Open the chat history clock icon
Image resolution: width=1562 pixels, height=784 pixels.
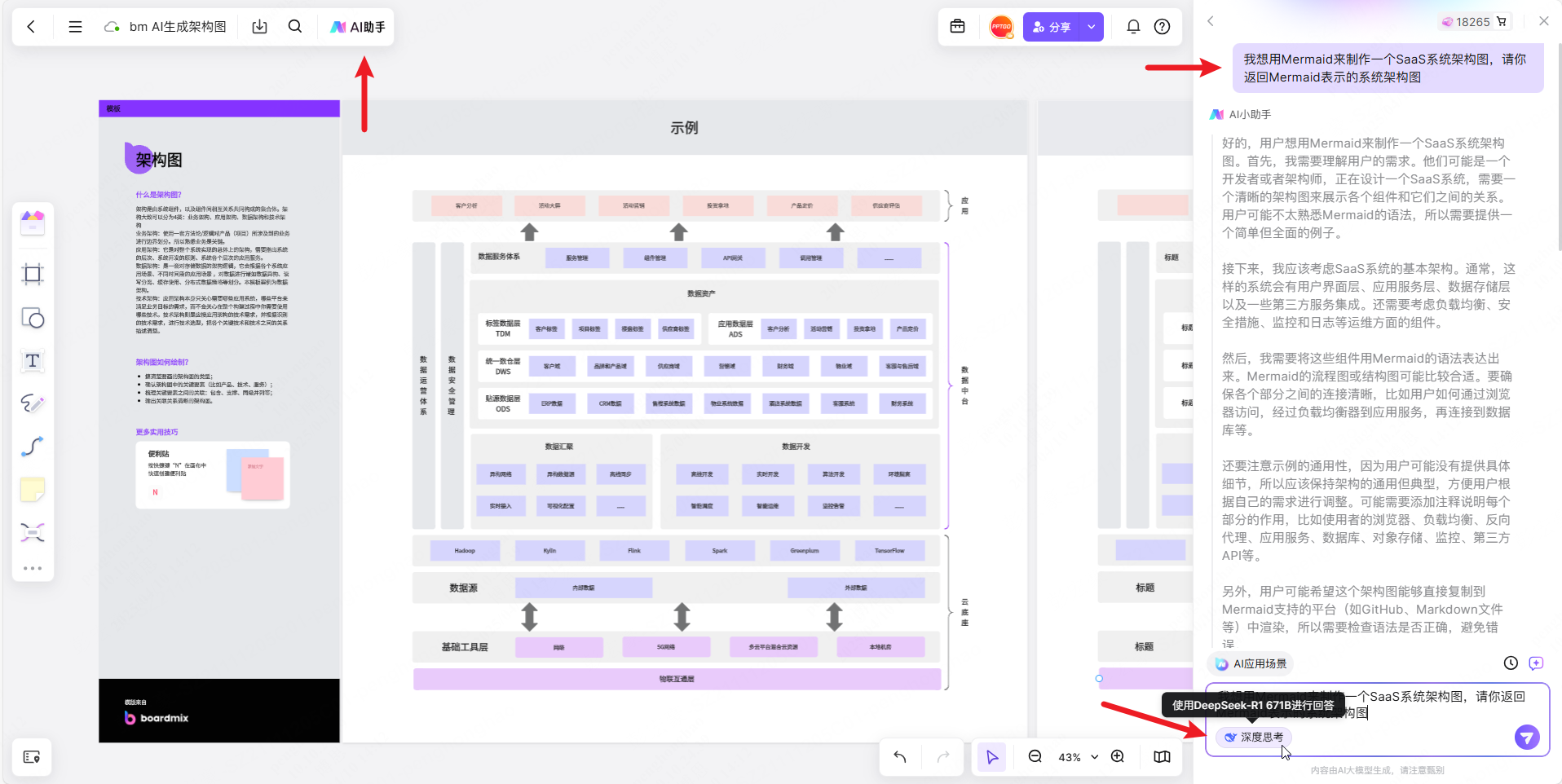pyautogui.click(x=1511, y=663)
